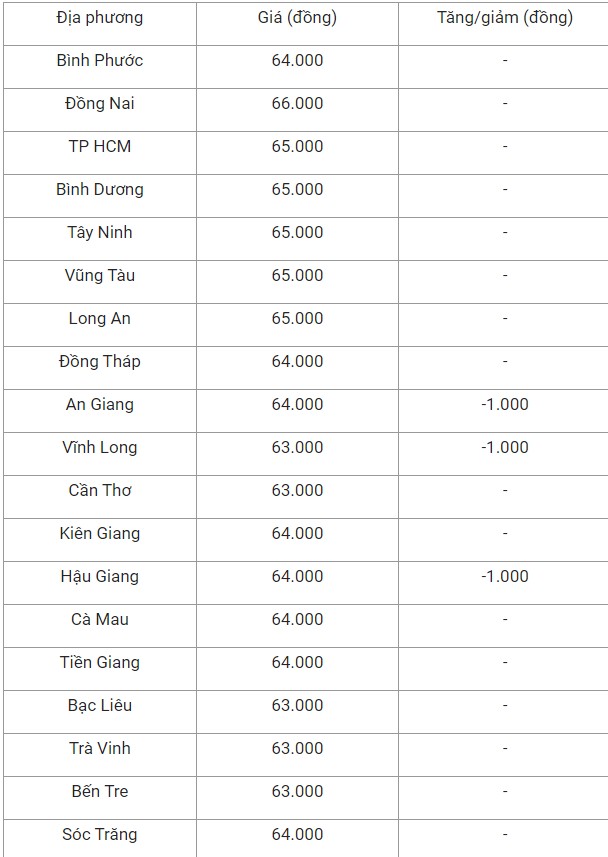Click the Tiền Giang row name
Screen dimensions: 608x857
point(100,663)
